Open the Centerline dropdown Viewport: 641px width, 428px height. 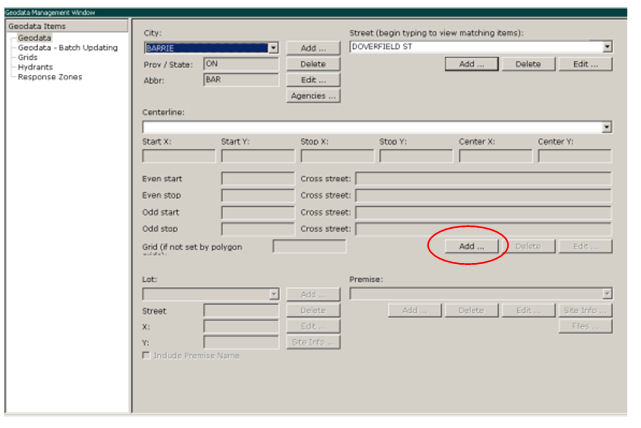click(x=607, y=127)
